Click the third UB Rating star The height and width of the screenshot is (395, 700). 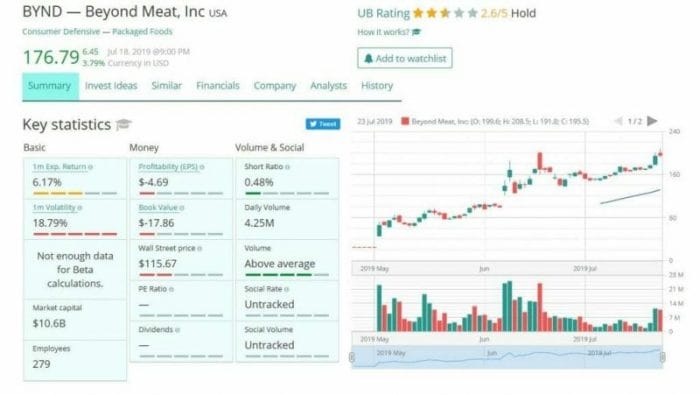(x=445, y=13)
